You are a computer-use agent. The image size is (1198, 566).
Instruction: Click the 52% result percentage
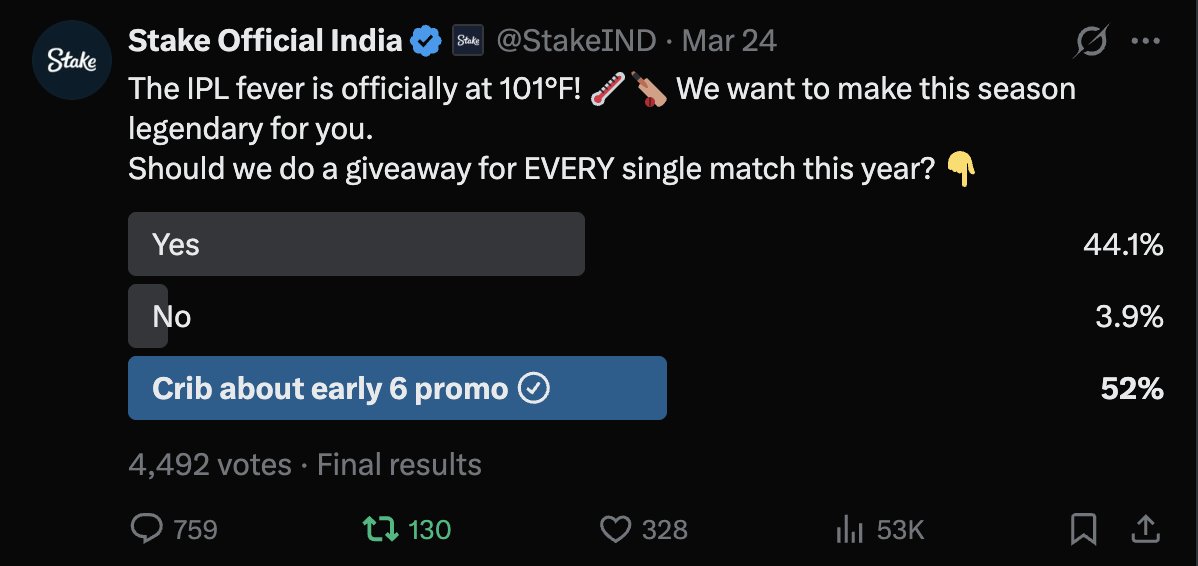coord(1132,389)
